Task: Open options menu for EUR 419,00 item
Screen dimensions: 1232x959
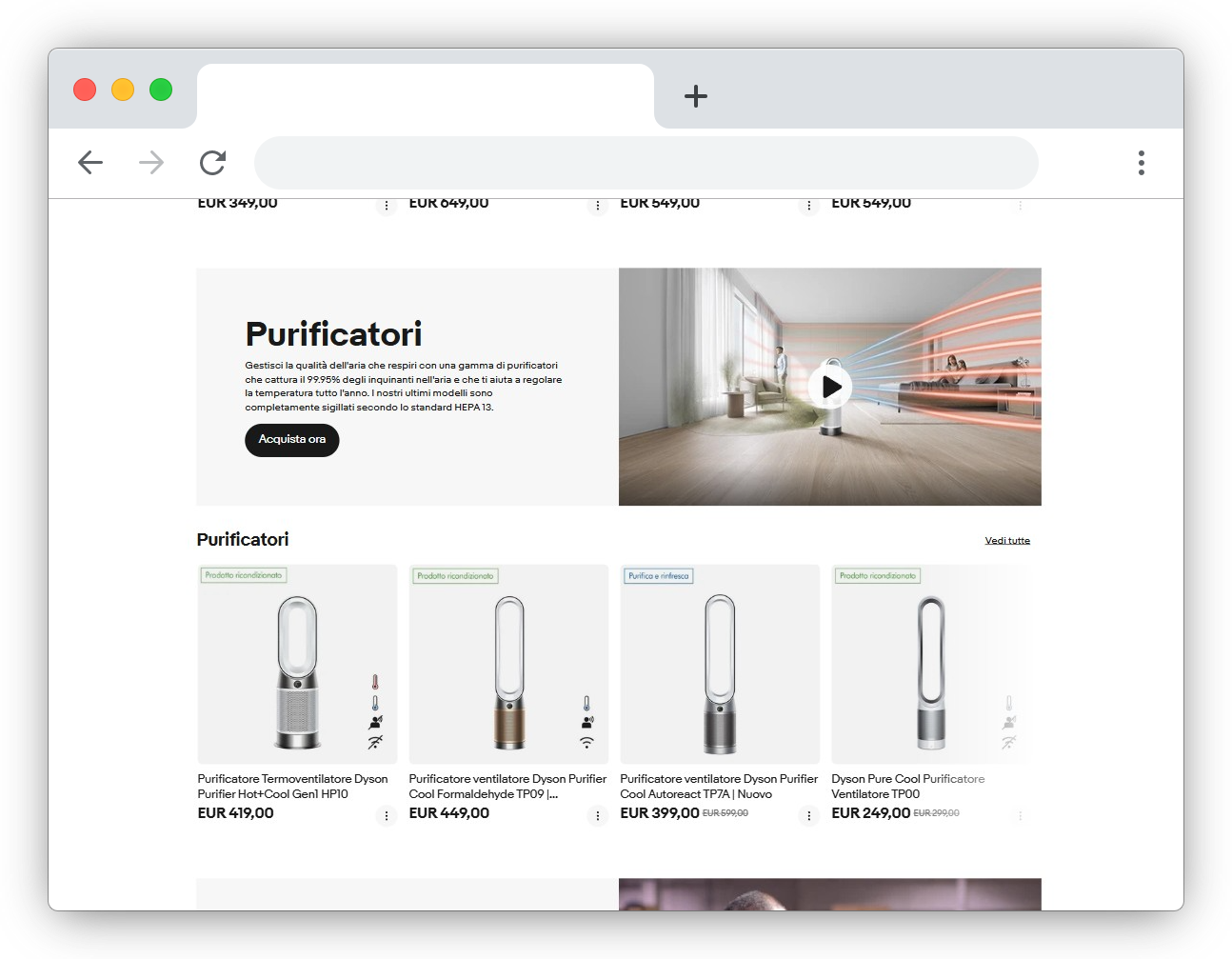Action: (386, 815)
